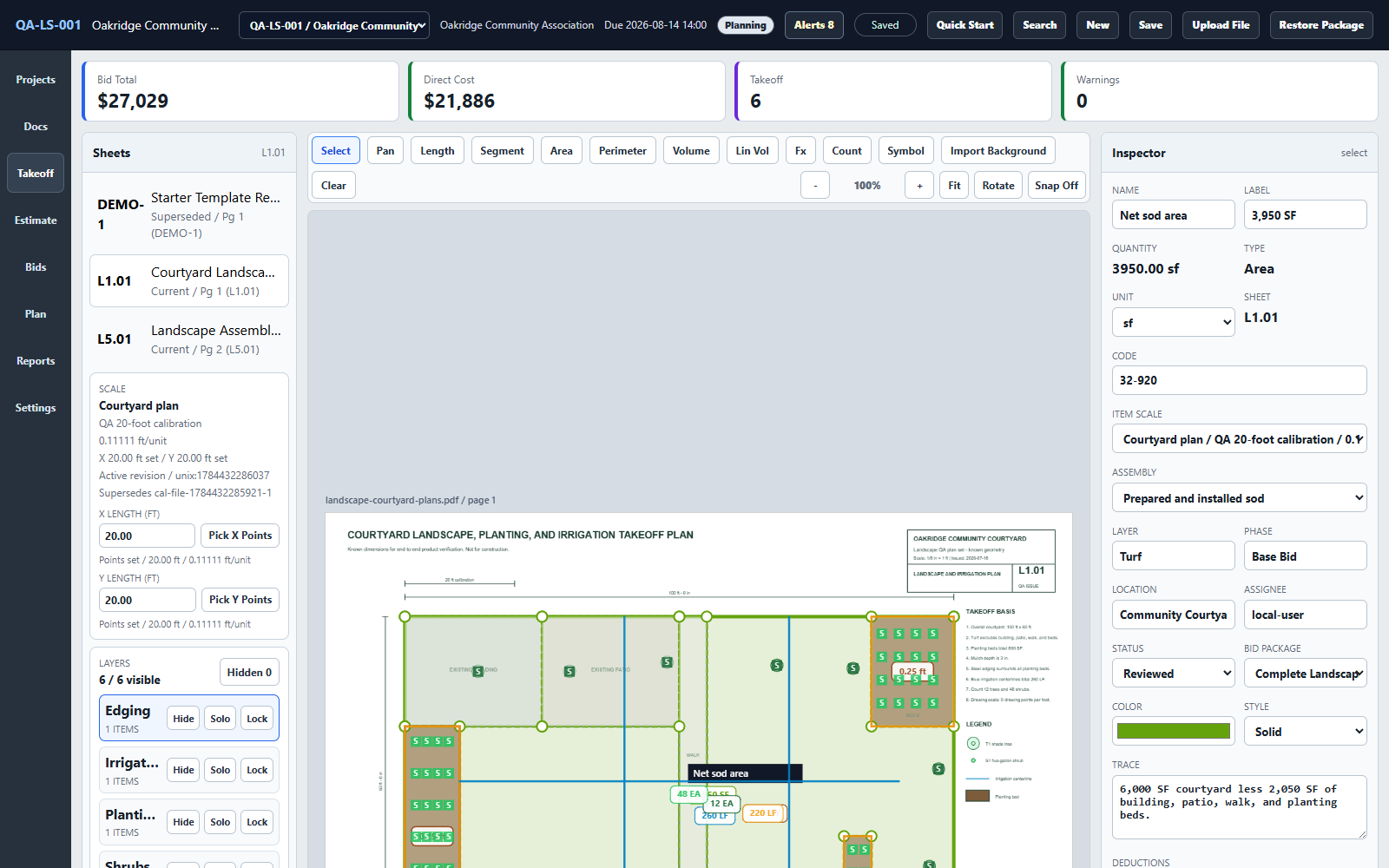
Task: Select sheet L5.01 Landscape Assembly
Action: point(189,339)
